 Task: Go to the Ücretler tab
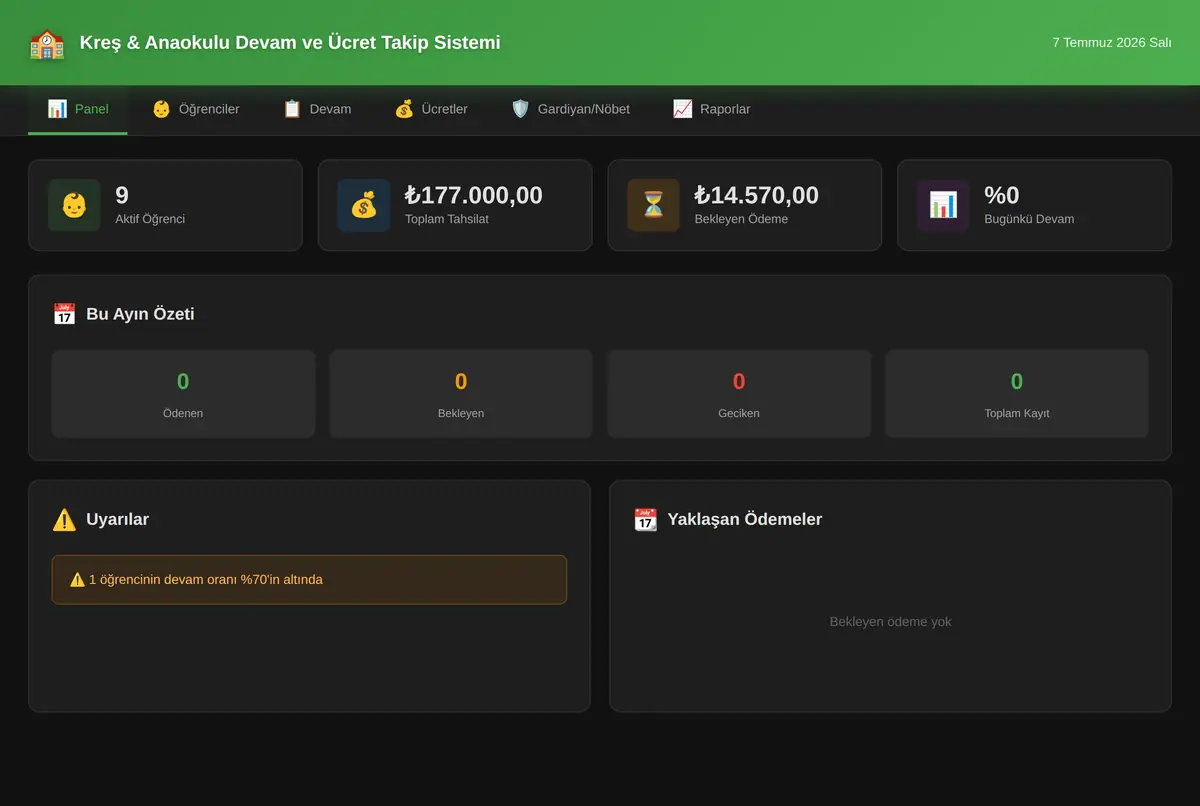(431, 109)
